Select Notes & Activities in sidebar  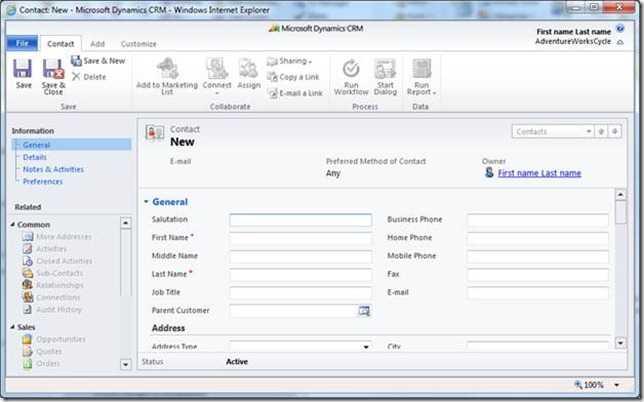point(53,169)
